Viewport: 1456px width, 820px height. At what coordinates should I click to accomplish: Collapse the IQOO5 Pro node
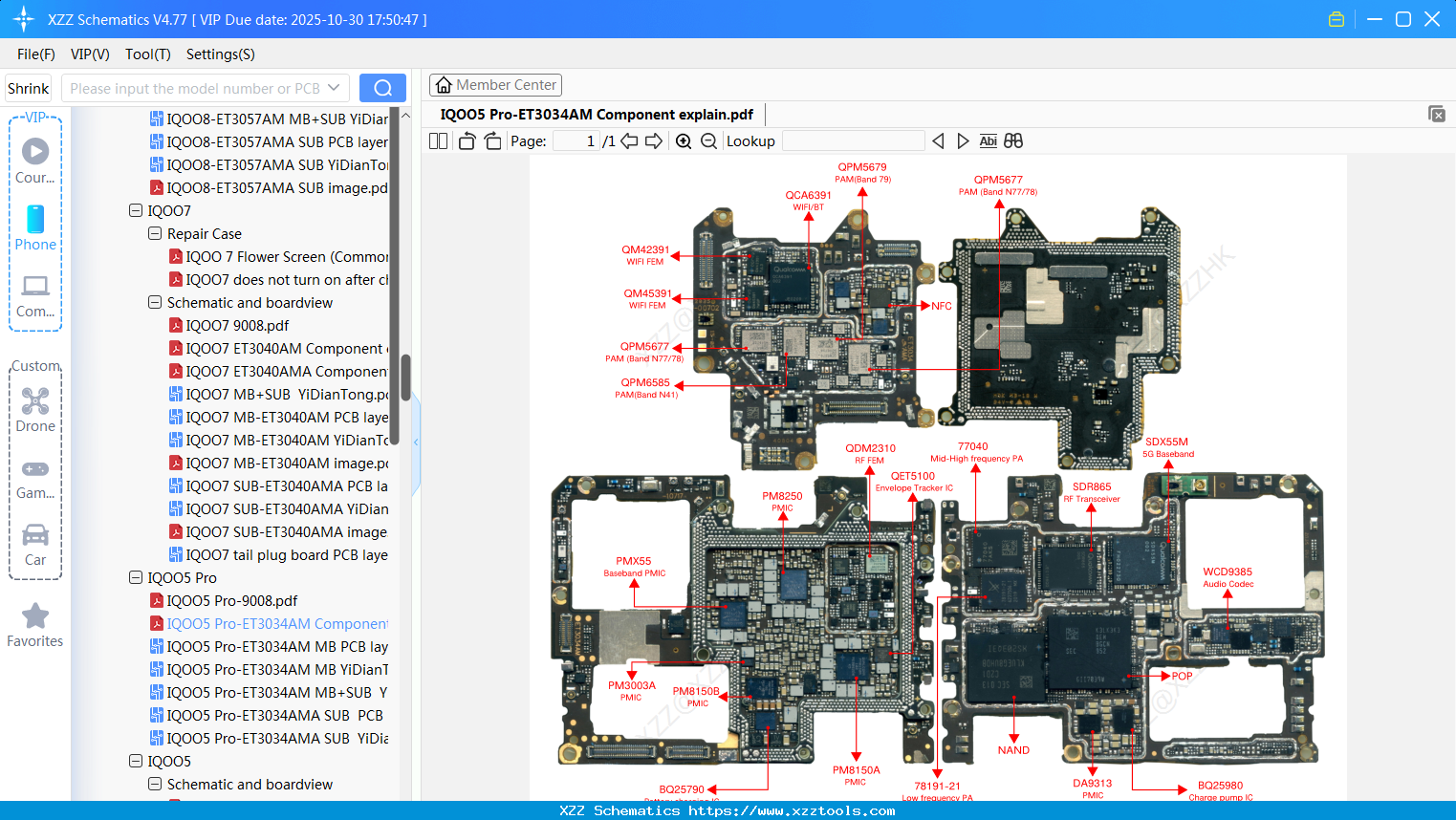coord(136,577)
